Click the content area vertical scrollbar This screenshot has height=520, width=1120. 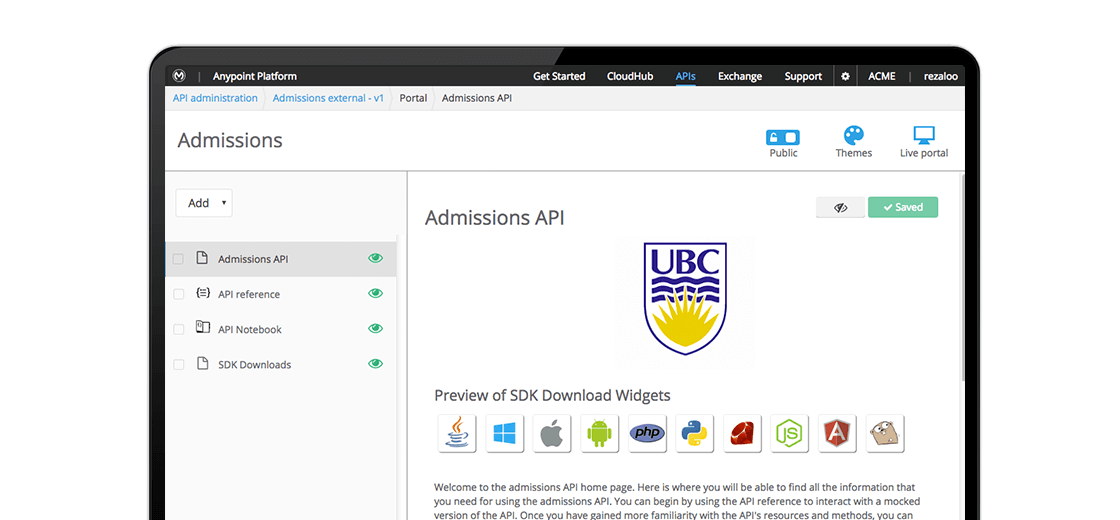click(x=962, y=279)
